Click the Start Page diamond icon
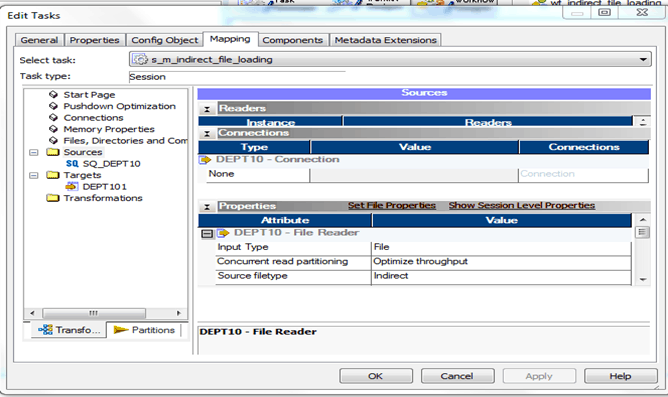Viewport: 668px width, 397px height. (x=53, y=94)
